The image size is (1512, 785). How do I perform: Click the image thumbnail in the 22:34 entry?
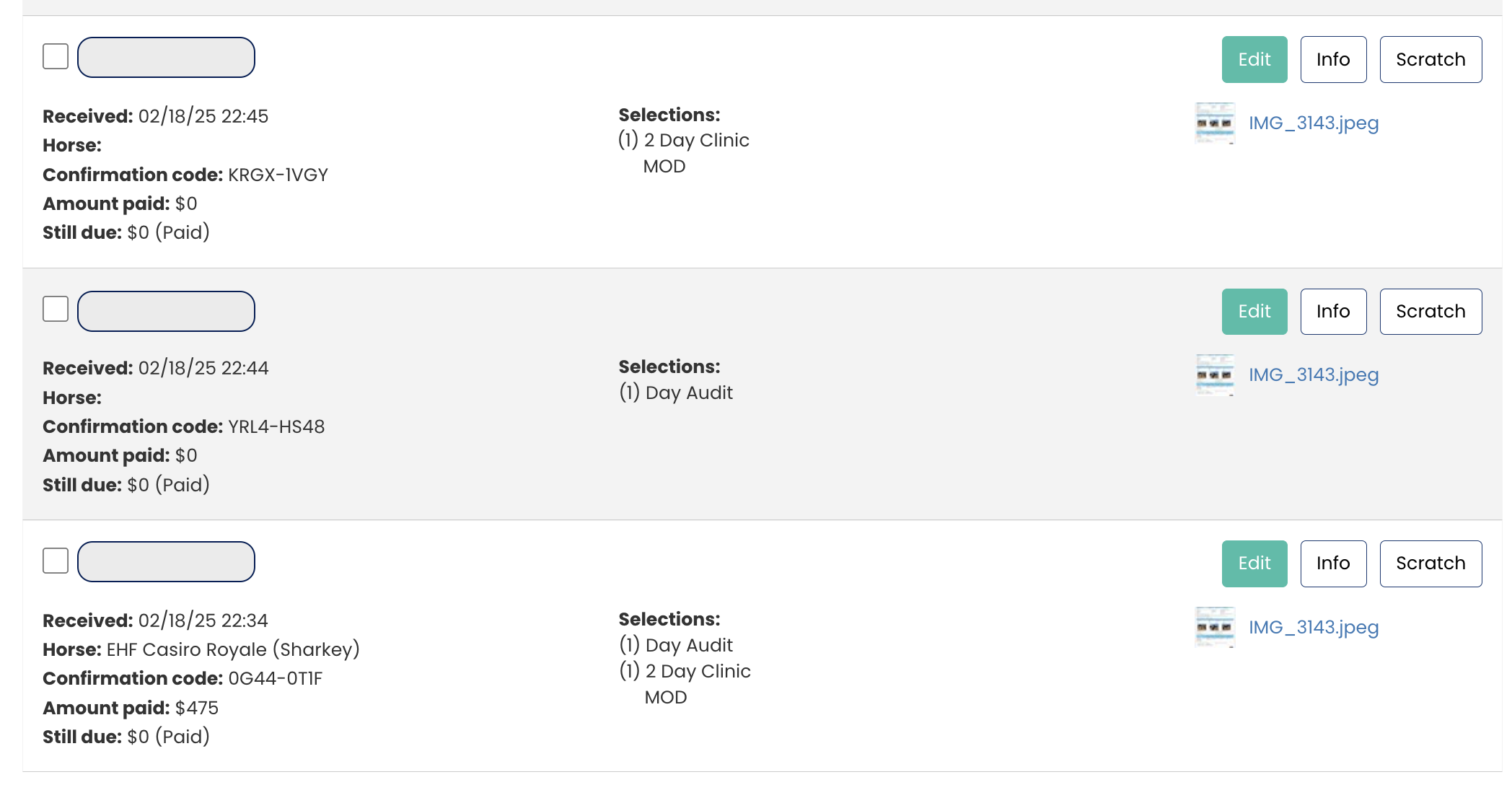tap(1215, 627)
